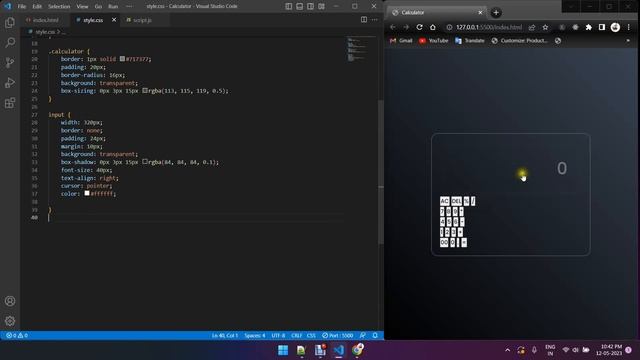Open notifications bell in status bar
640x360 pixels.
375,336
